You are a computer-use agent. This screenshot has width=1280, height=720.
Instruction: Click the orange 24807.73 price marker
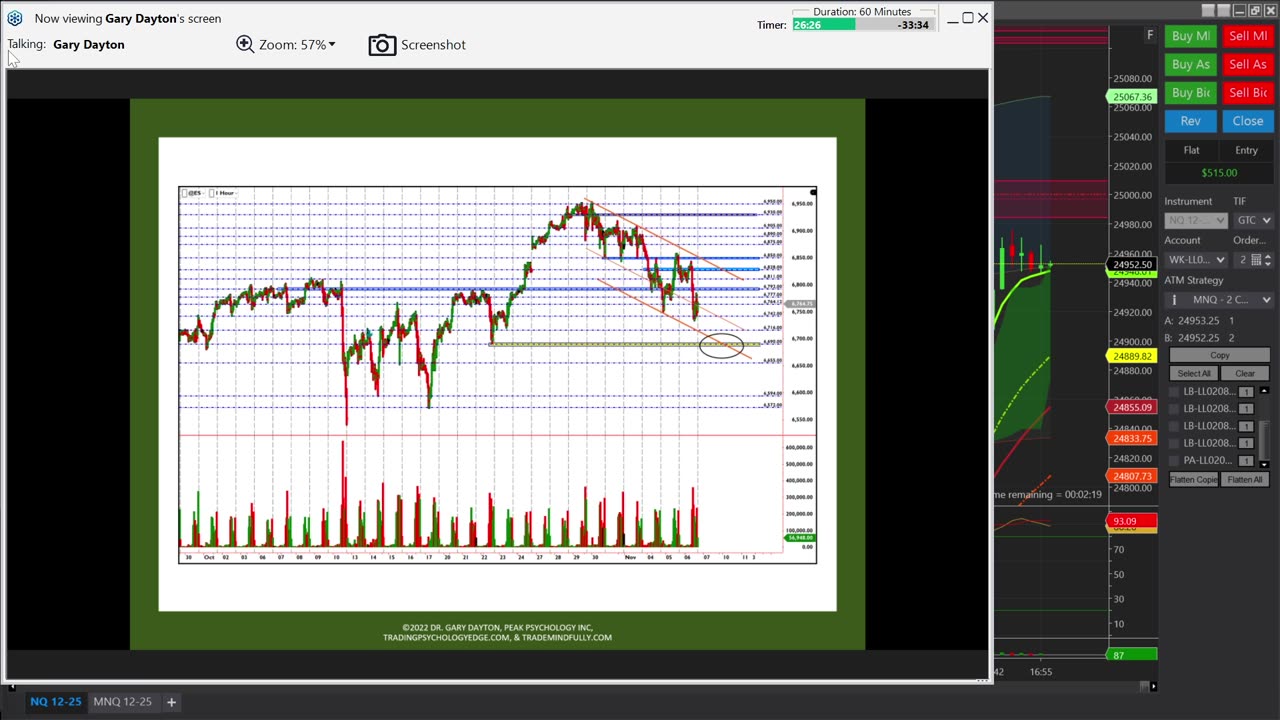[x=1131, y=476]
